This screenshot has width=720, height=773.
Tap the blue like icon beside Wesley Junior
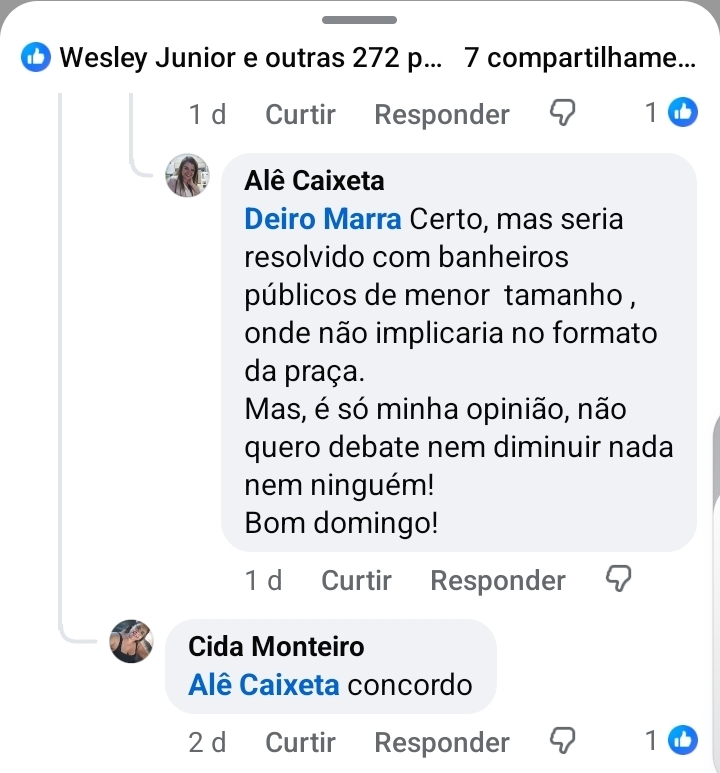pyautogui.click(x=35, y=58)
